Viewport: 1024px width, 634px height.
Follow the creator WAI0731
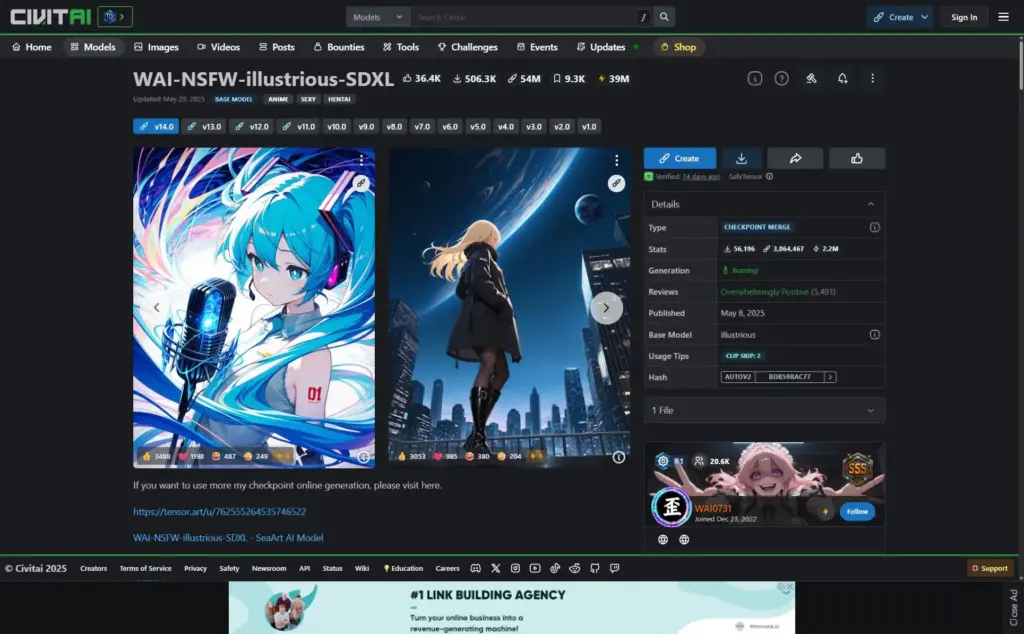pyautogui.click(x=857, y=512)
